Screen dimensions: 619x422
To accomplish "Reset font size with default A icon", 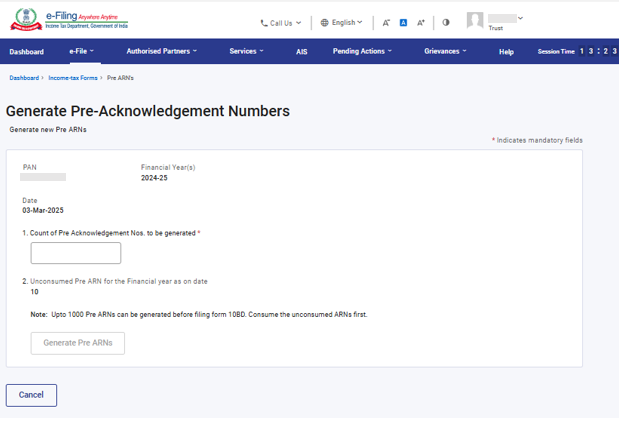I will [x=403, y=22].
